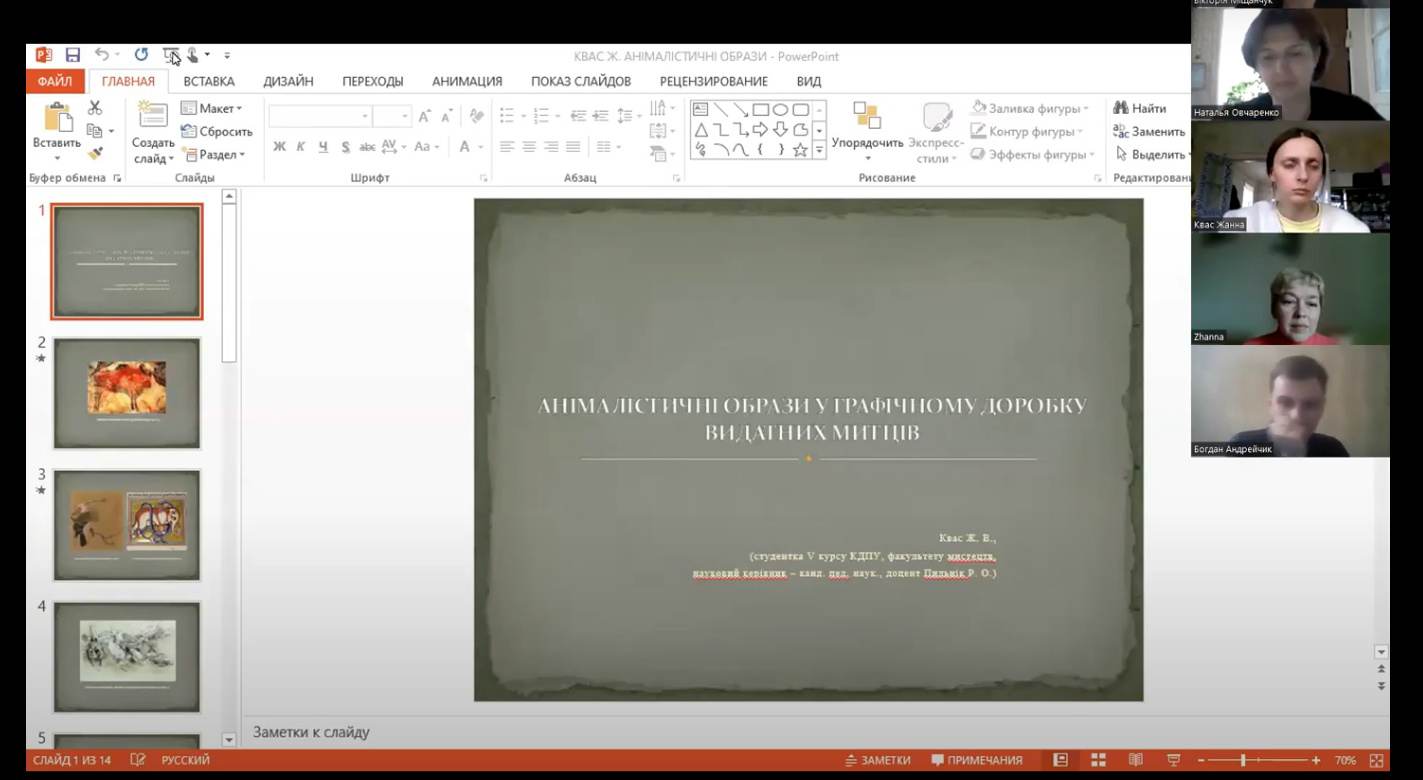Fit slide to current window icon
The image size is (1423, 780).
point(1377,760)
